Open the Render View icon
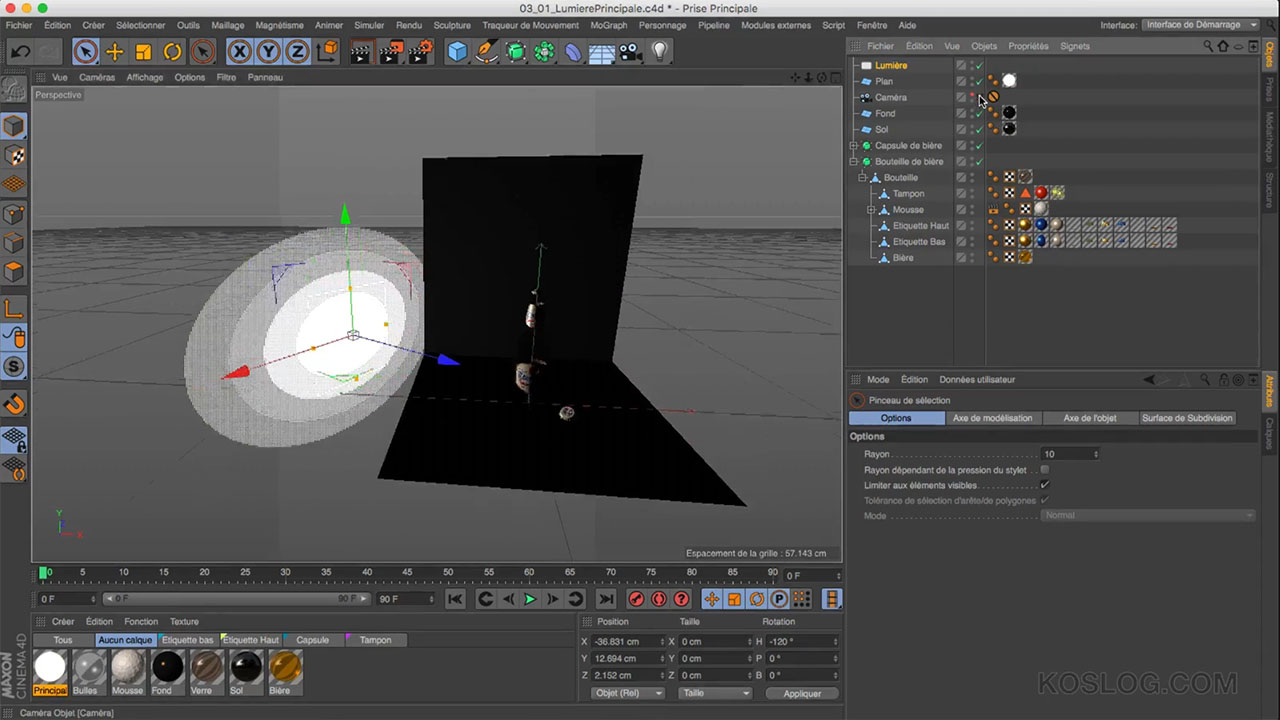1280x720 pixels. 360,52
